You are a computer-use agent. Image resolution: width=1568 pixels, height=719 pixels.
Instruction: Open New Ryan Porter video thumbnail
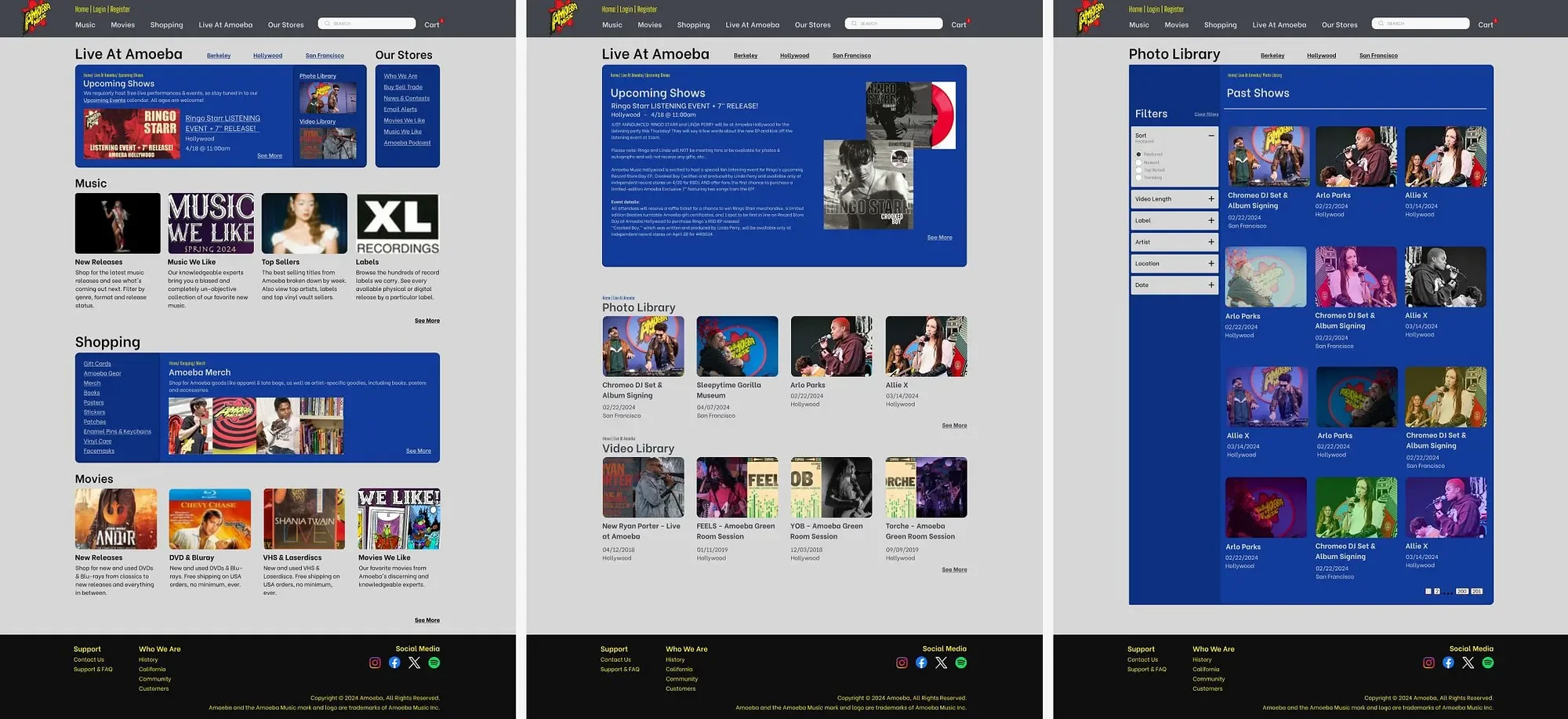pos(643,487)
